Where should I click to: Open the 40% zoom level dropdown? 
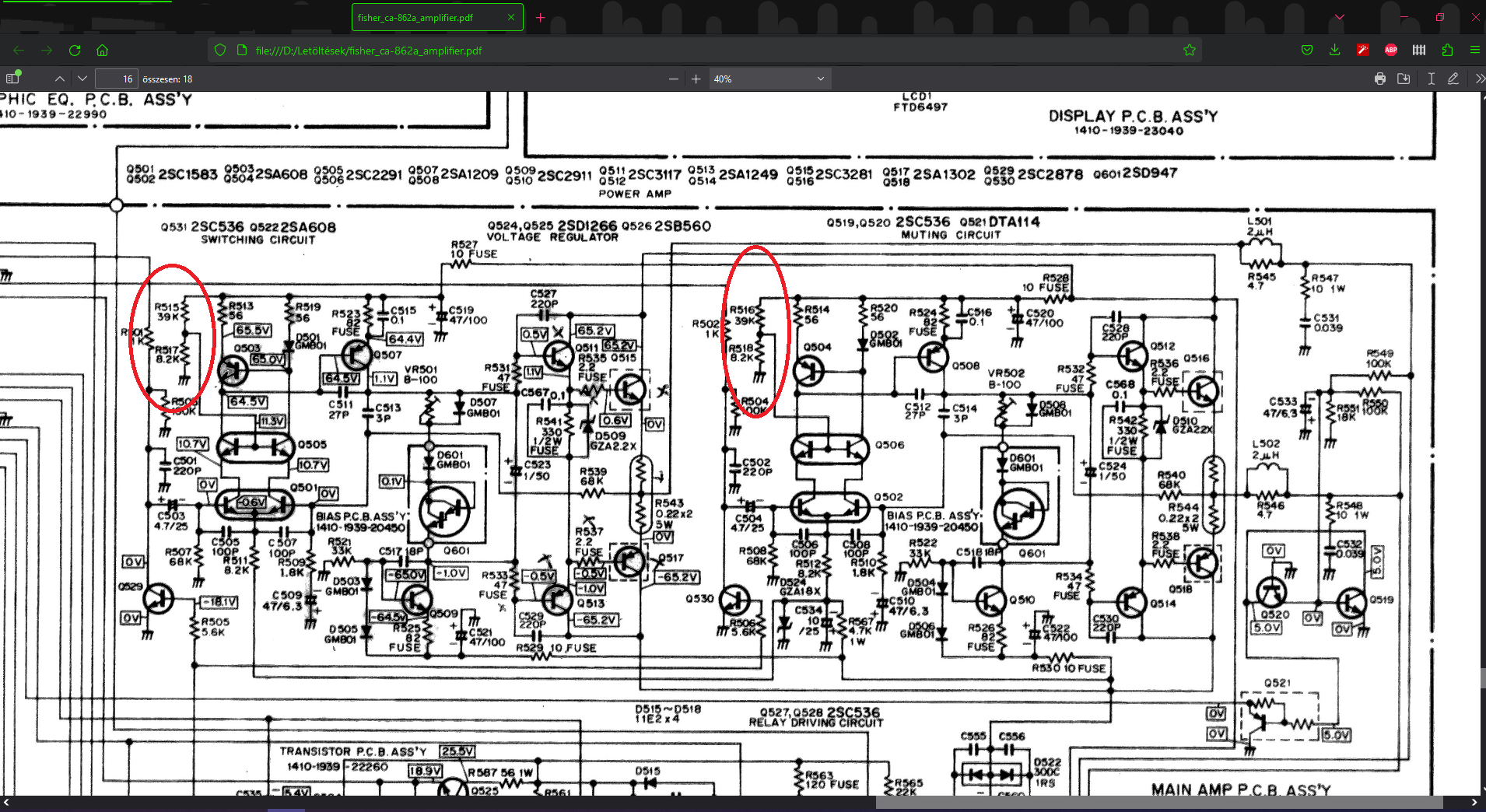pyautogui.click(x=769, y=79)
